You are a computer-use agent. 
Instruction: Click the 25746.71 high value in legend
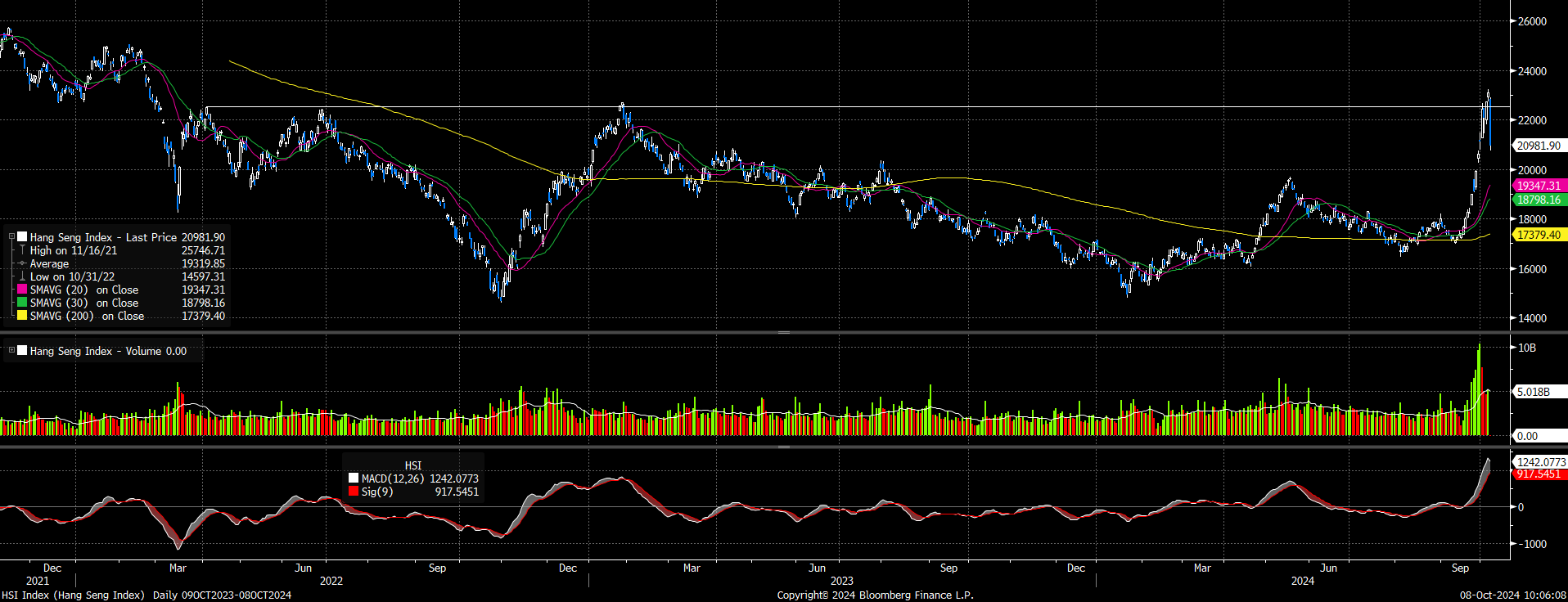pyautogui.click(x=203, y=250)
